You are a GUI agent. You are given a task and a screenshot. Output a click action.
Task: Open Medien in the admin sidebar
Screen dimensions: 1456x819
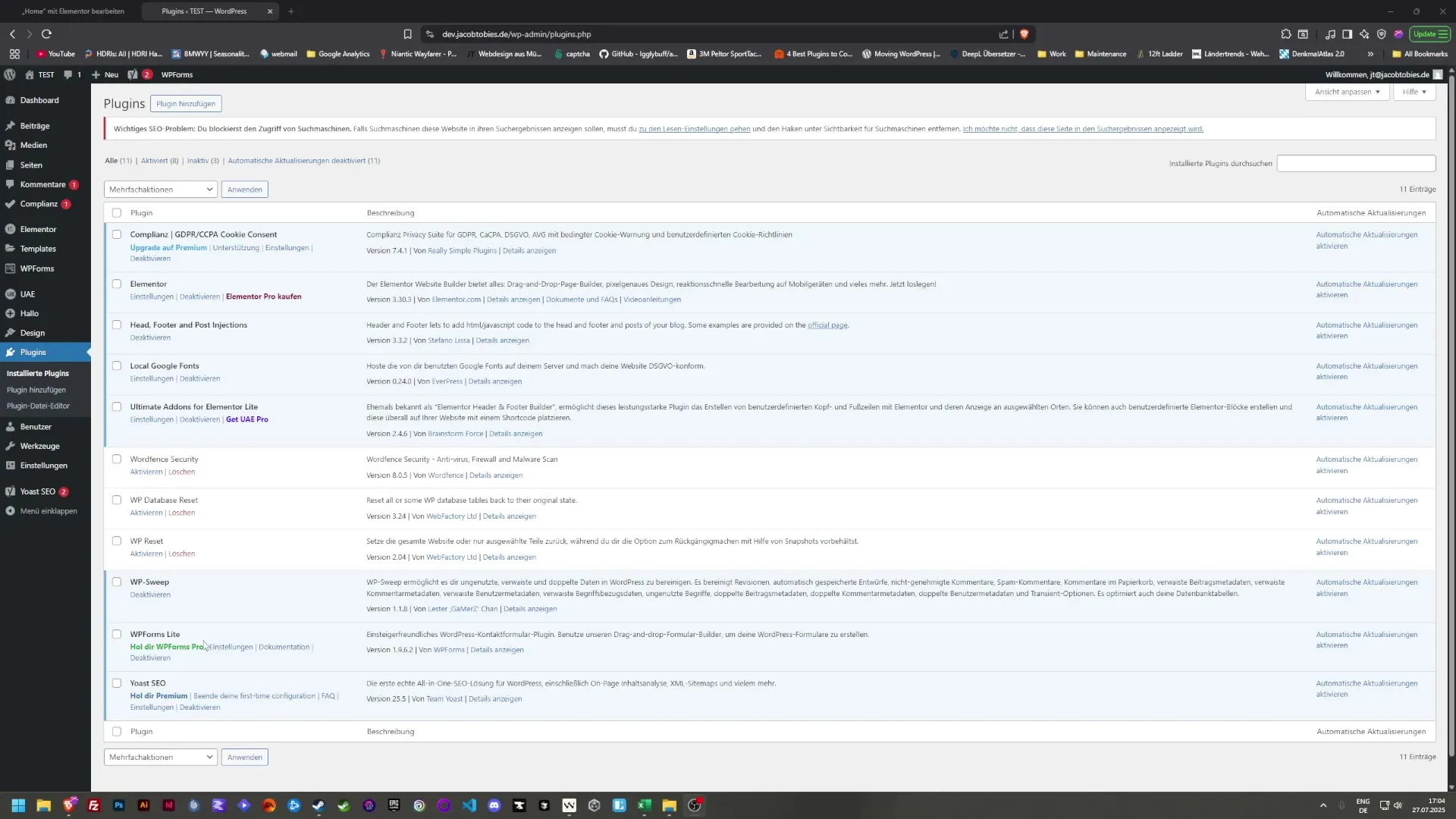pyautogui.click(x=33, y=145)
